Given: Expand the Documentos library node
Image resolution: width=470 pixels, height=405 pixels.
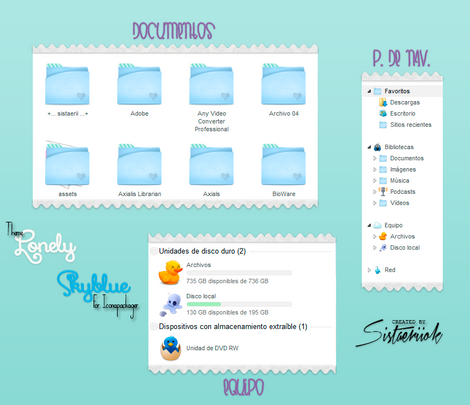Looking at the screenshot, I should pos(374,158).
